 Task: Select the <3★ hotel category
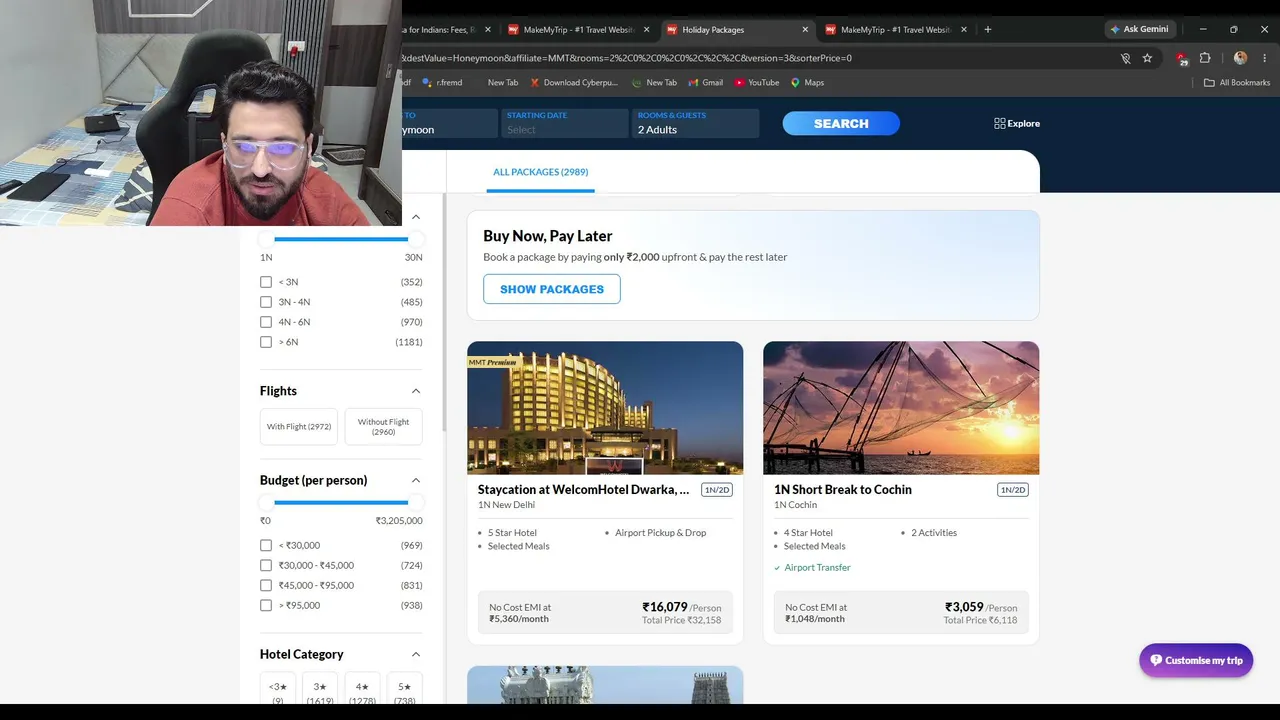point(278,688)
